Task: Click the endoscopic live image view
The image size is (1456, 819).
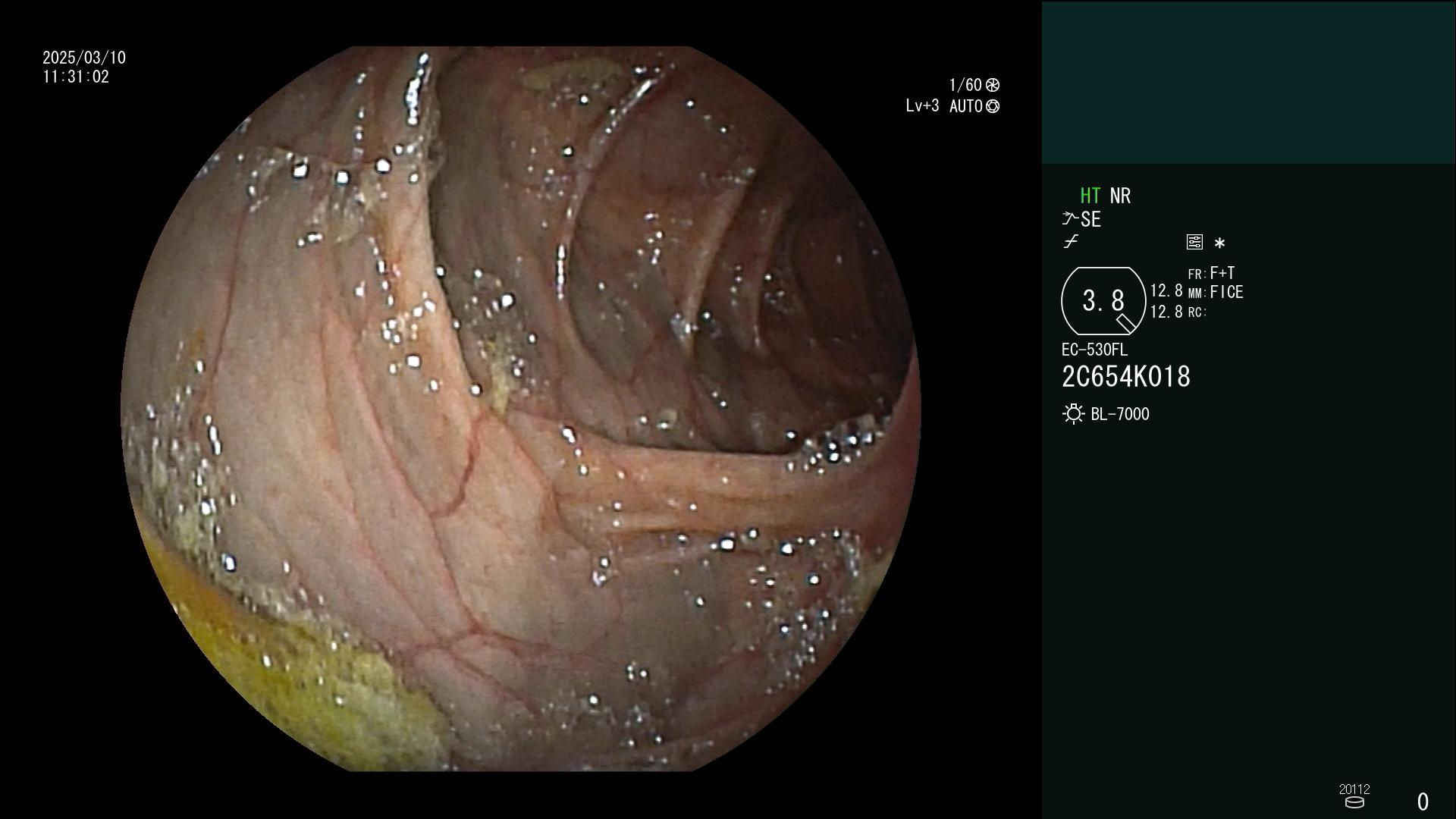Action: click(x=520, y=409)
